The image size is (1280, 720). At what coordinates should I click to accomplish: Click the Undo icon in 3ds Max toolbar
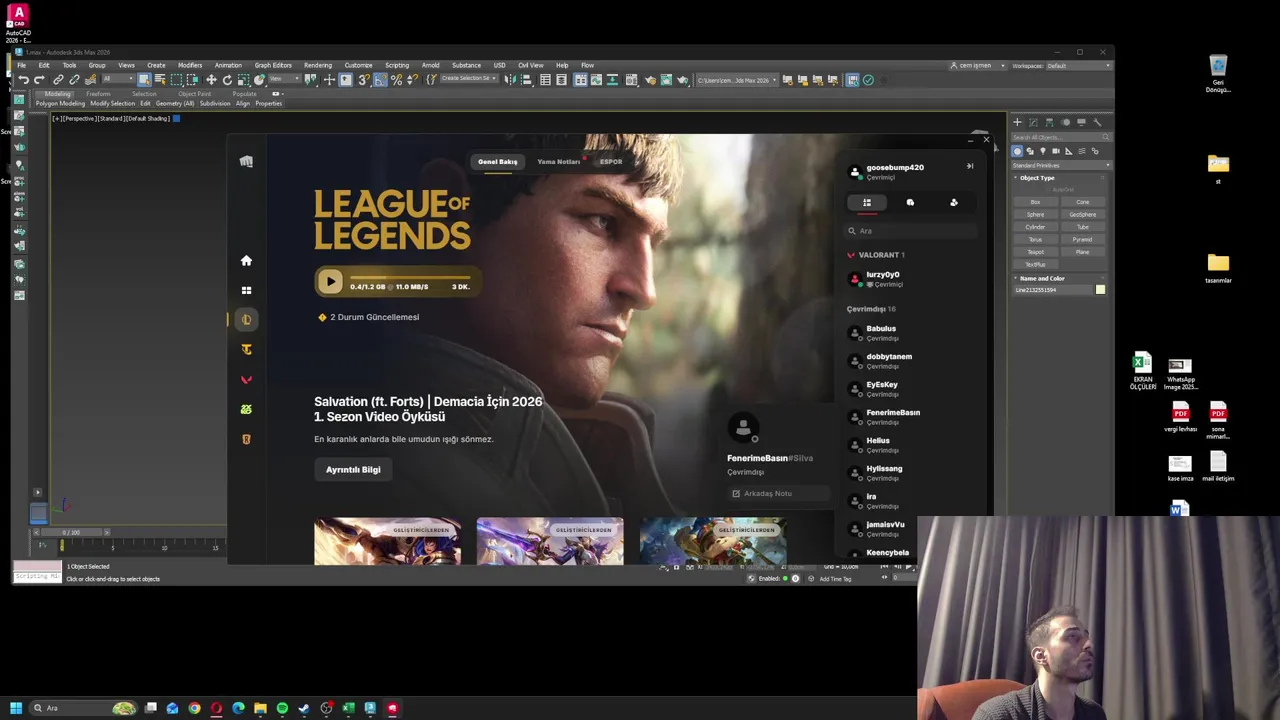pyautogui.click(x=23, y=79)
